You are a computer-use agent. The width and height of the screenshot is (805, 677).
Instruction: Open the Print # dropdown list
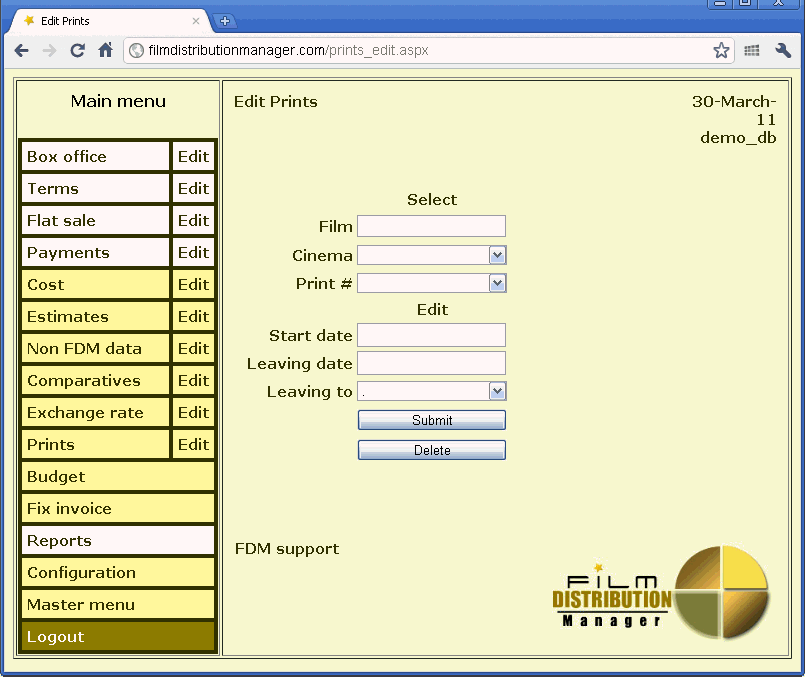click(x=497, y=284)
